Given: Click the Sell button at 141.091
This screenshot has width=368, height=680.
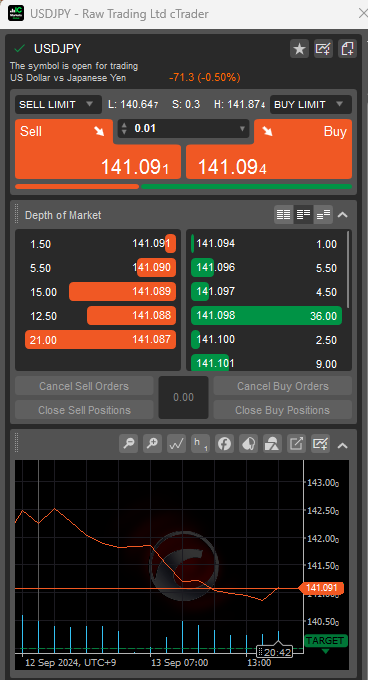Looking at the screenshot, I should tap(98, 149).
